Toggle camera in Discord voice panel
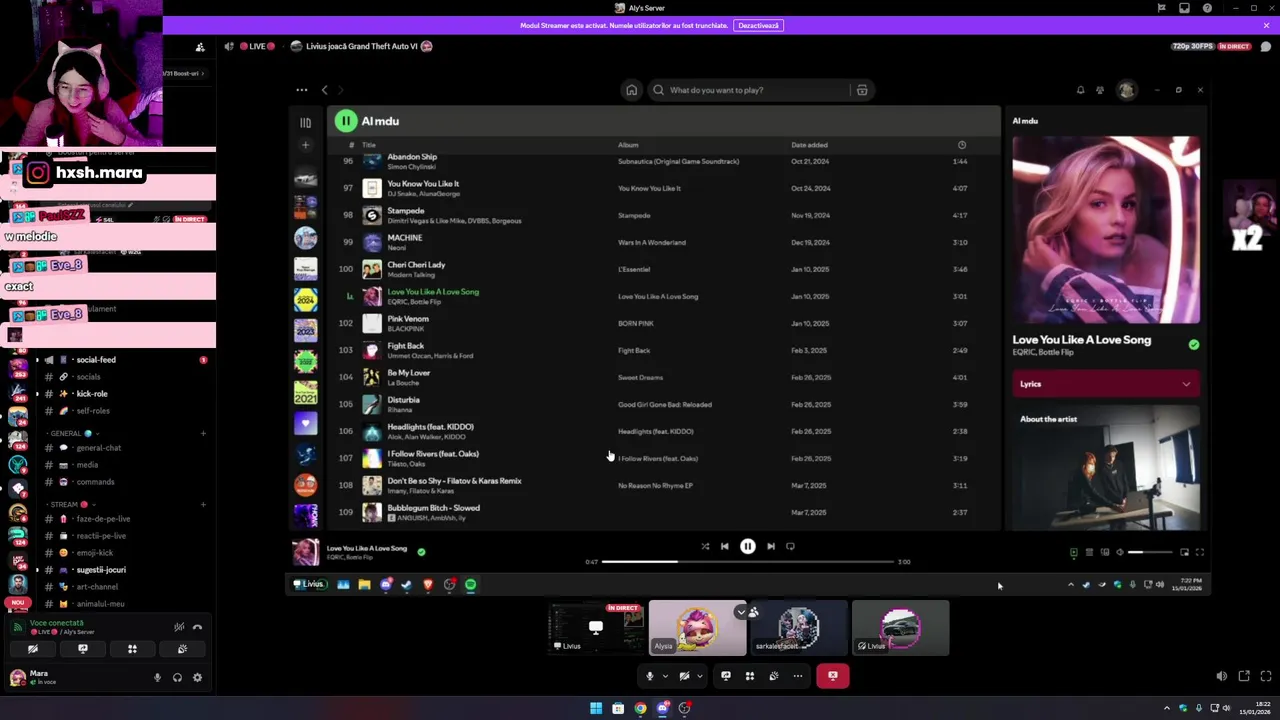Screen dimensions: 1280x720 [33, 649]
